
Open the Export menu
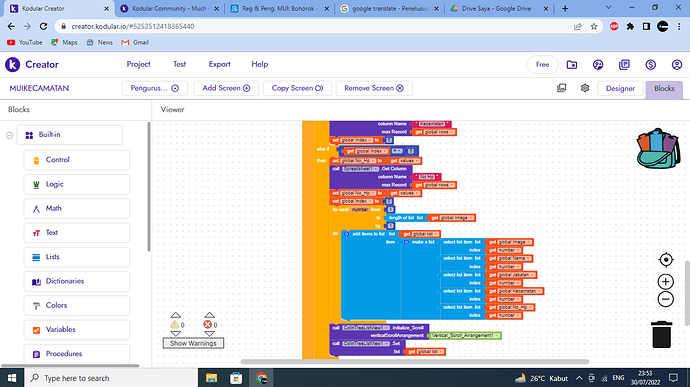click(x=219, y=64)
